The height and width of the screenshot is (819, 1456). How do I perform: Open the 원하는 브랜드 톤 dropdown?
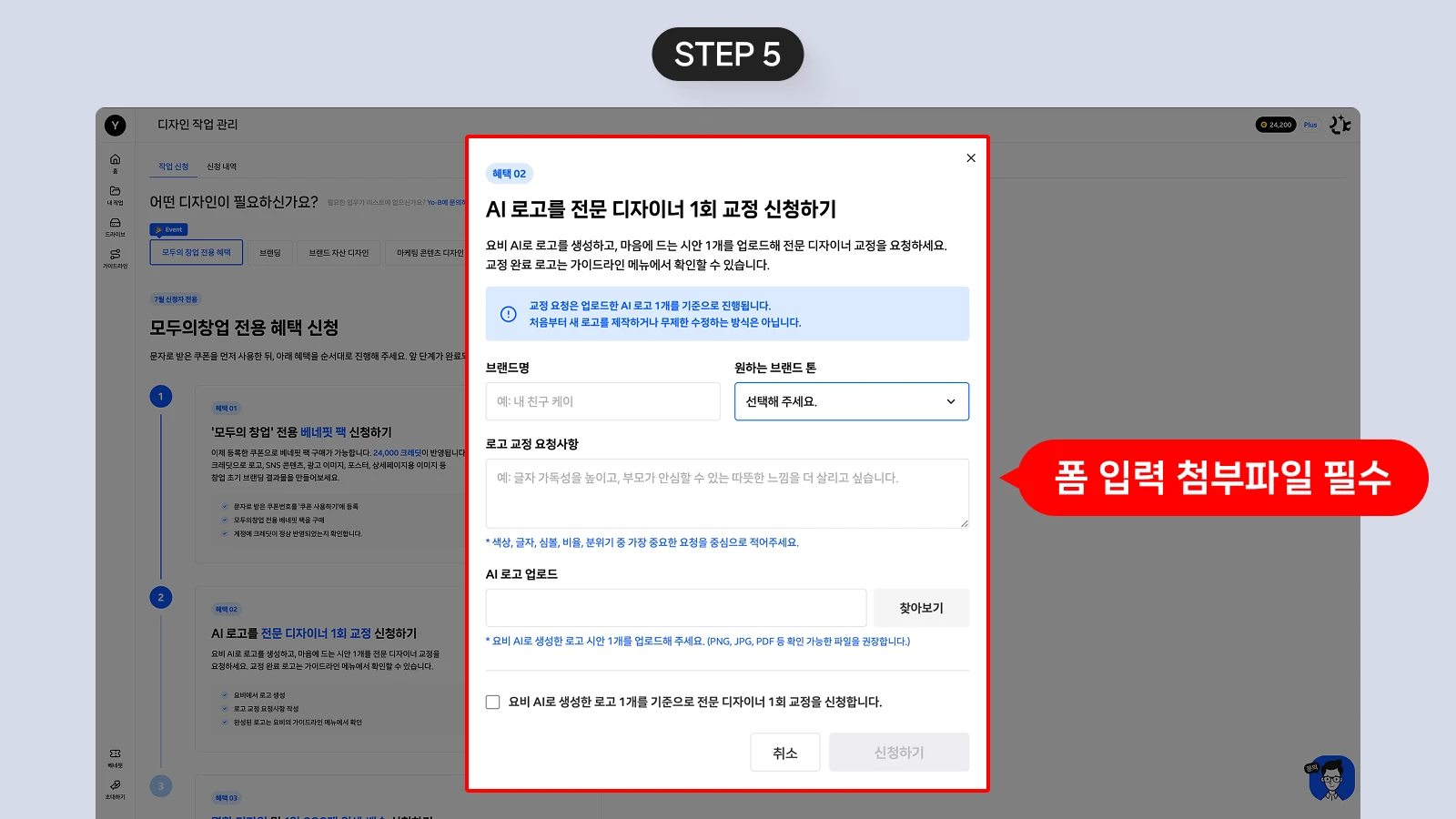point(852,401)
